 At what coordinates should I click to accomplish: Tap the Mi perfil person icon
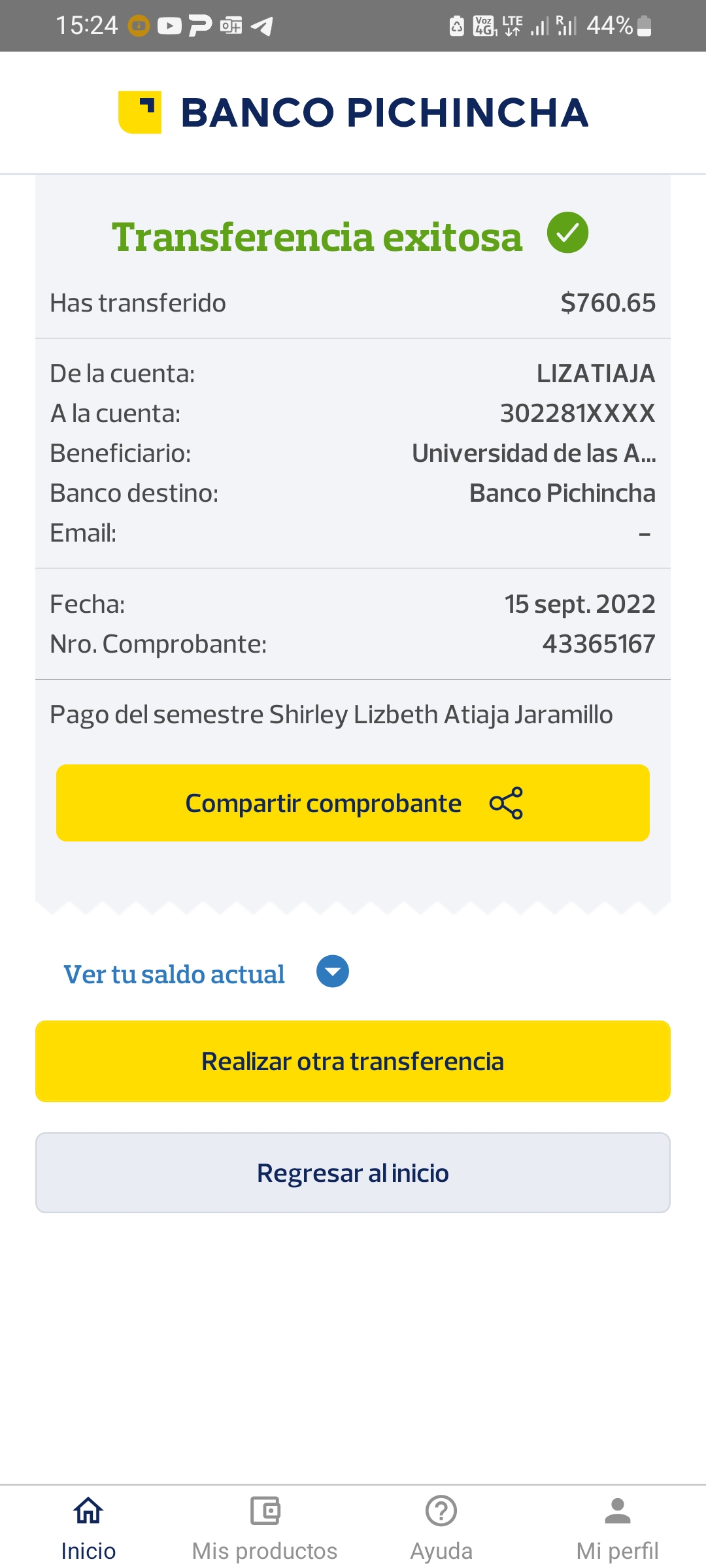pos(618,1510)
